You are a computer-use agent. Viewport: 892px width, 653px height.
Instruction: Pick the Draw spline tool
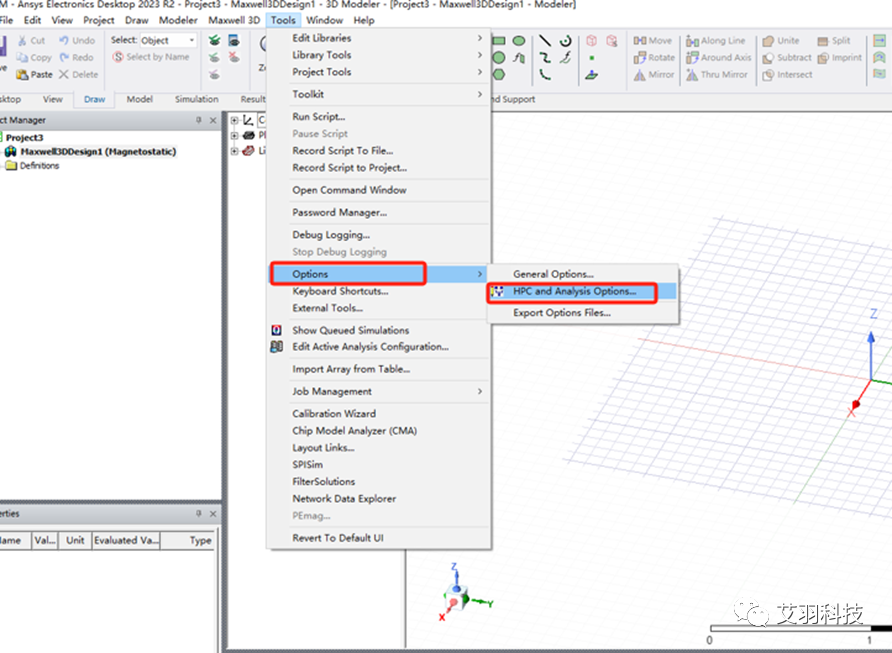[x=545, y=57]
